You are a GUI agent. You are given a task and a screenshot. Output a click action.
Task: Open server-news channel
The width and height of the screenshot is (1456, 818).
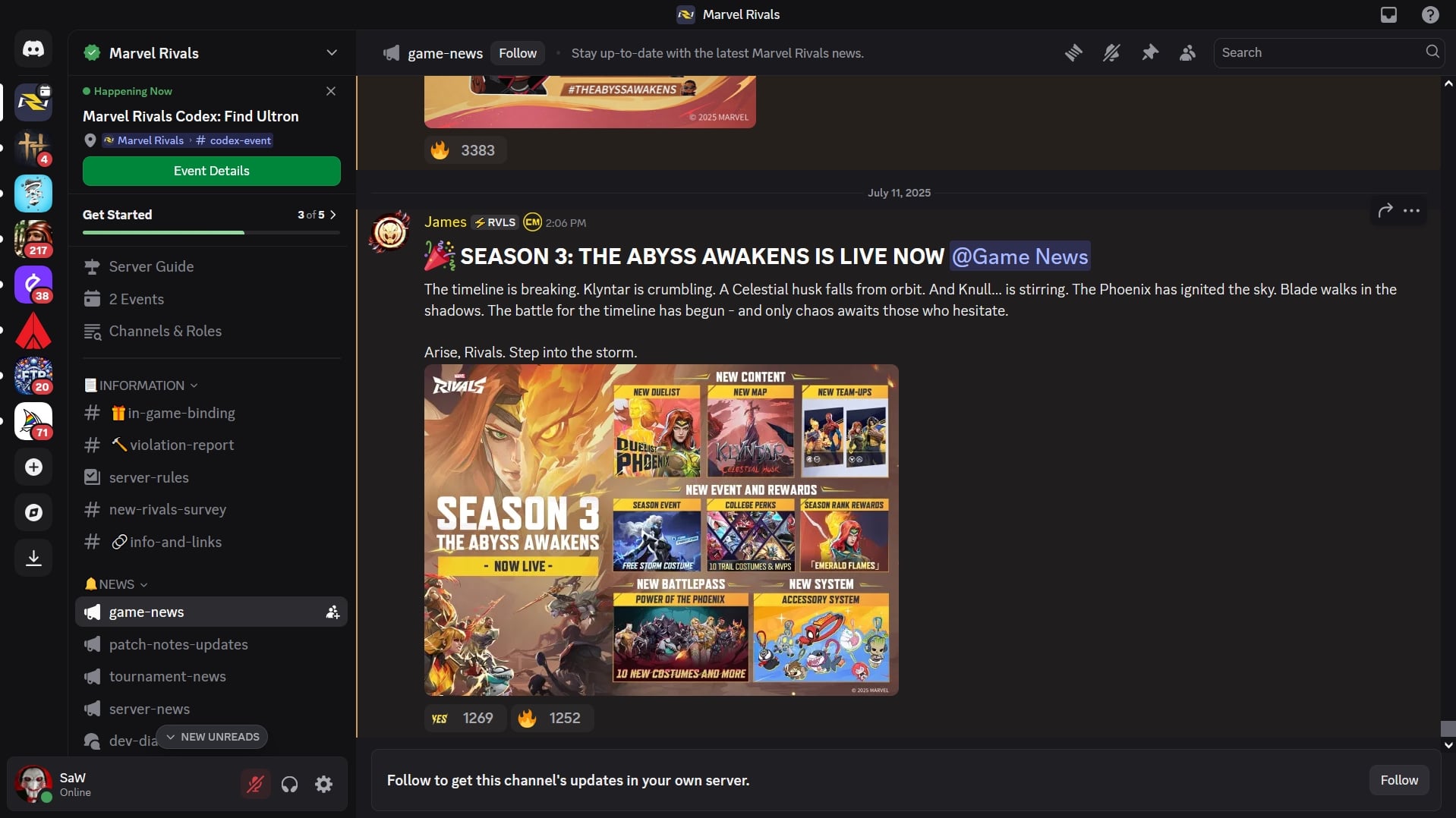coord(212,709)
